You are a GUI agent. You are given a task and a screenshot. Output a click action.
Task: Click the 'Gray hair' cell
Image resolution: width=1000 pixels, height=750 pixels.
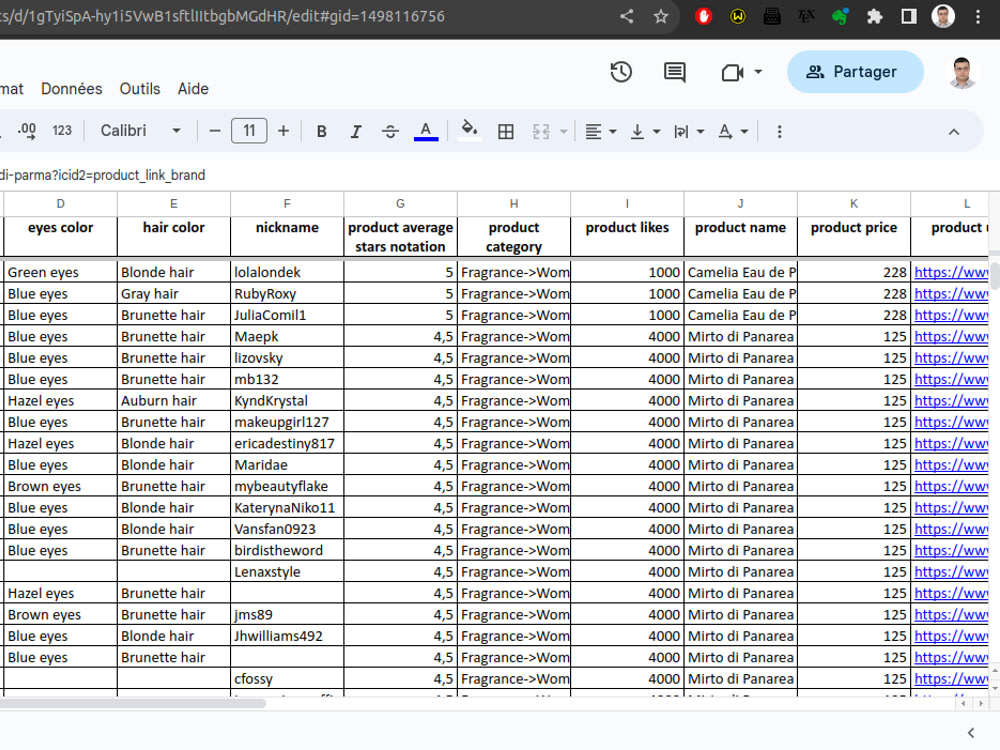[173, 294]
